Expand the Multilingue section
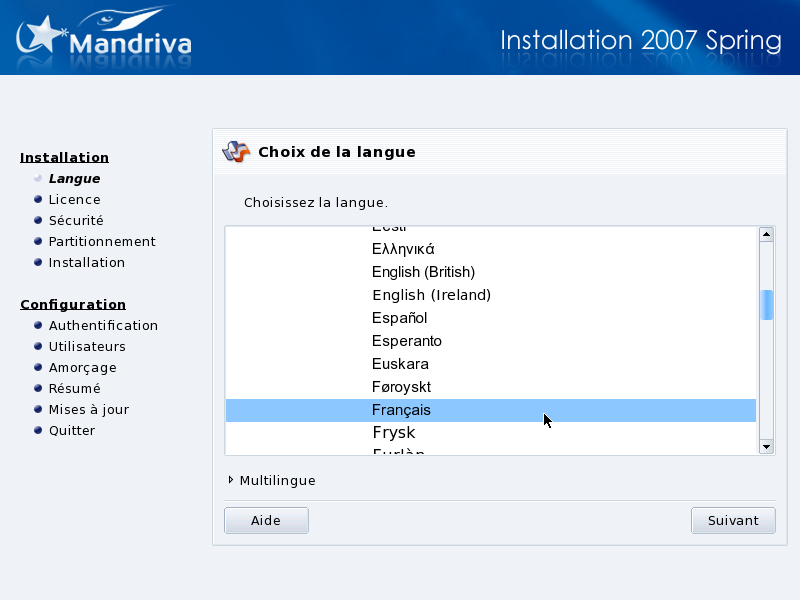This screenshot has height=600, width=800. (x=231, y=480)
